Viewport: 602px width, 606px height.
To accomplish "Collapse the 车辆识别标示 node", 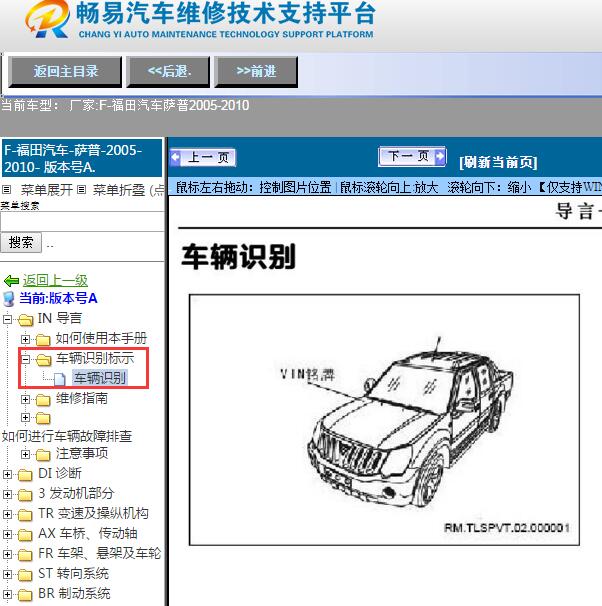I will click(x=25, y=359).
